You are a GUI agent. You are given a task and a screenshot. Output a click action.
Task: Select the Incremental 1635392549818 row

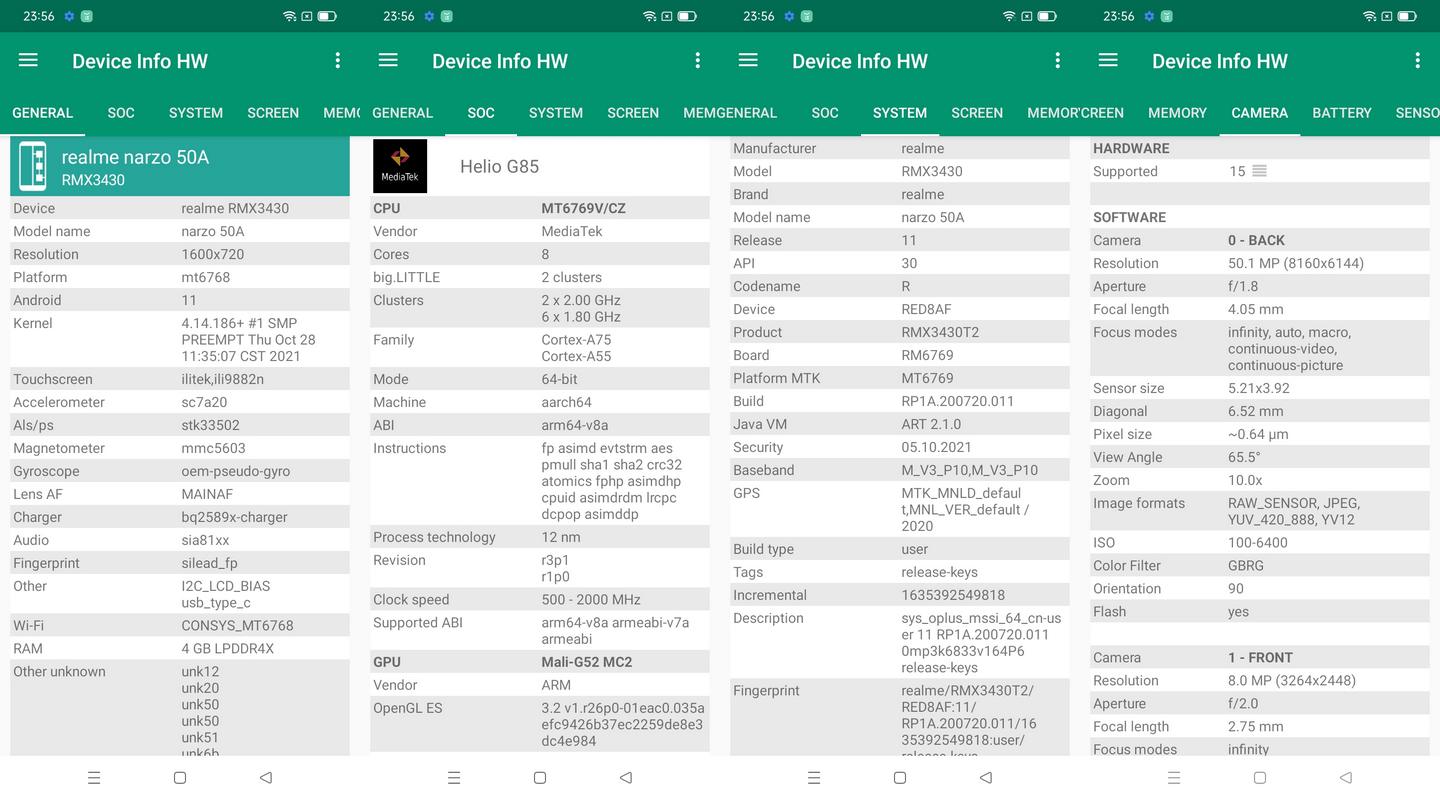pyautogui.click(x=900, y=595)
